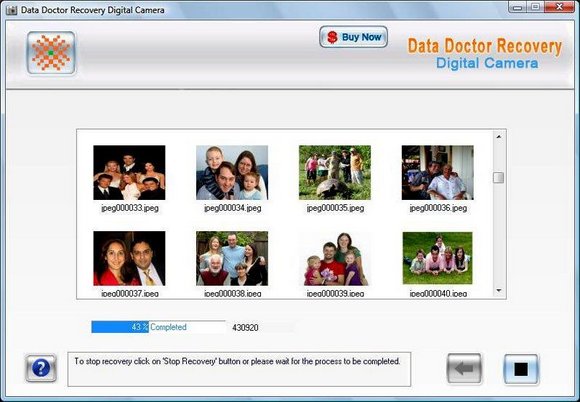
Task: Select thumbnail jpeg000038.jpeg
Action: (232, 259)
